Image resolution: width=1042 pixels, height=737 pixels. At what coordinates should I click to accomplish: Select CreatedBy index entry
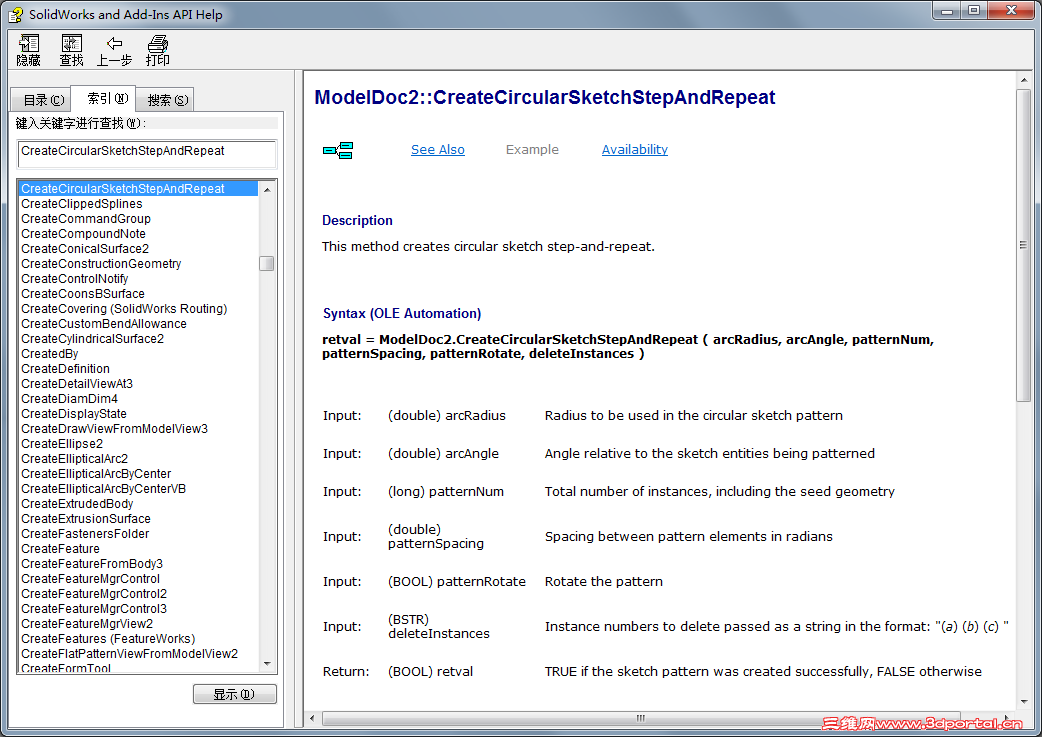click(x=50, y=354)
